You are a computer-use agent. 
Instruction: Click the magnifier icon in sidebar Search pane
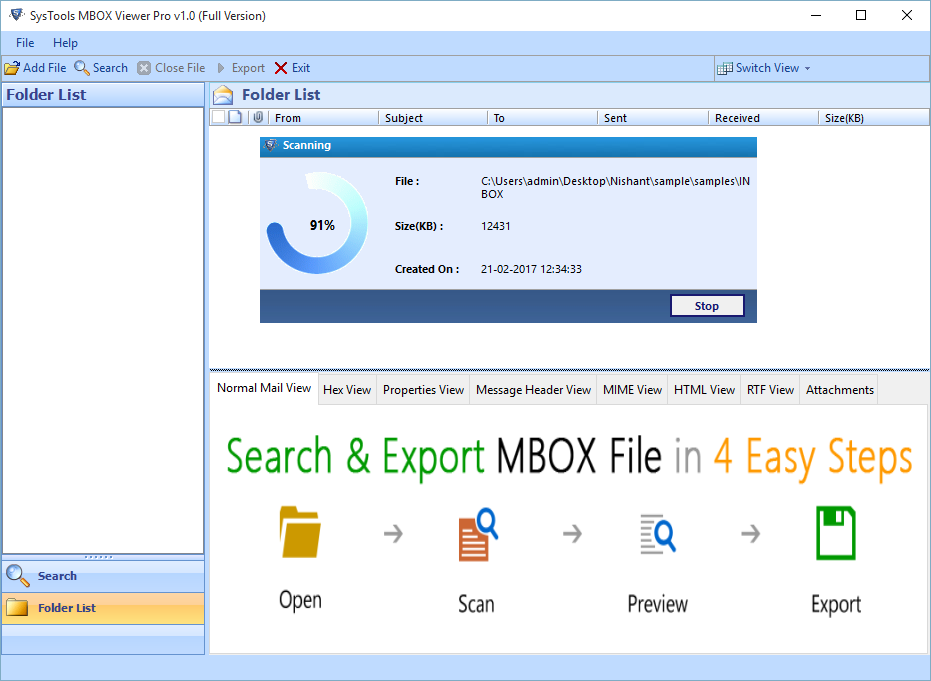tap(17, 575)
